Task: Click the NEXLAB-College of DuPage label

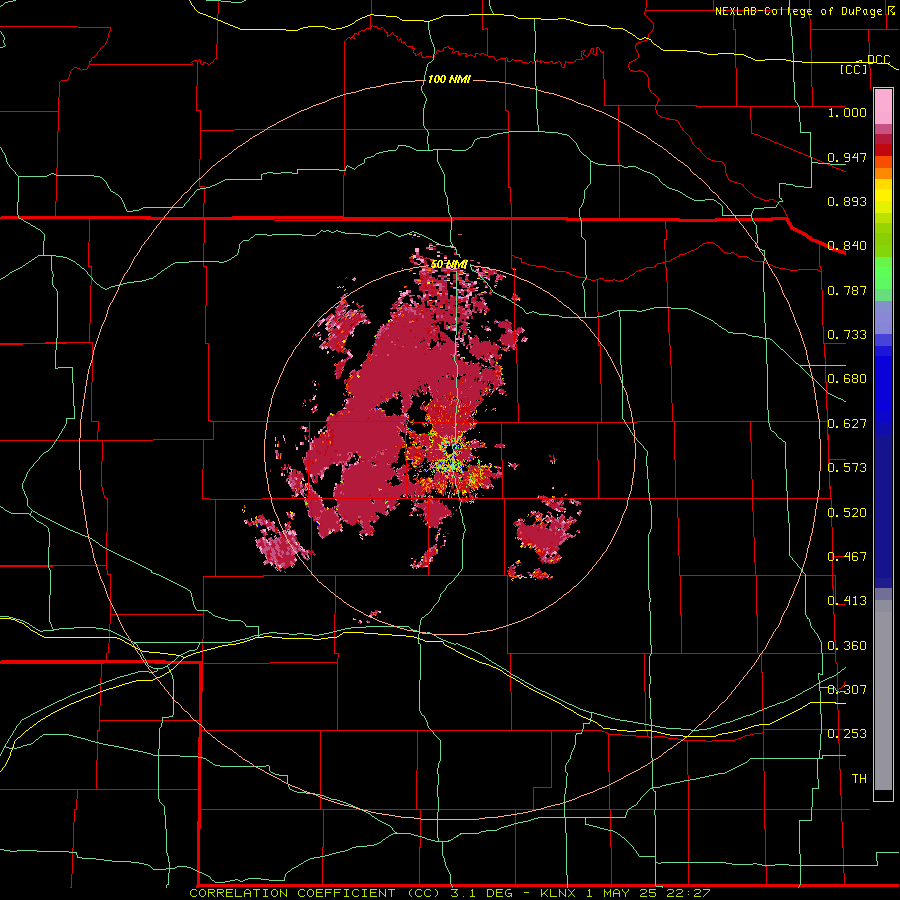Action: 800,11
